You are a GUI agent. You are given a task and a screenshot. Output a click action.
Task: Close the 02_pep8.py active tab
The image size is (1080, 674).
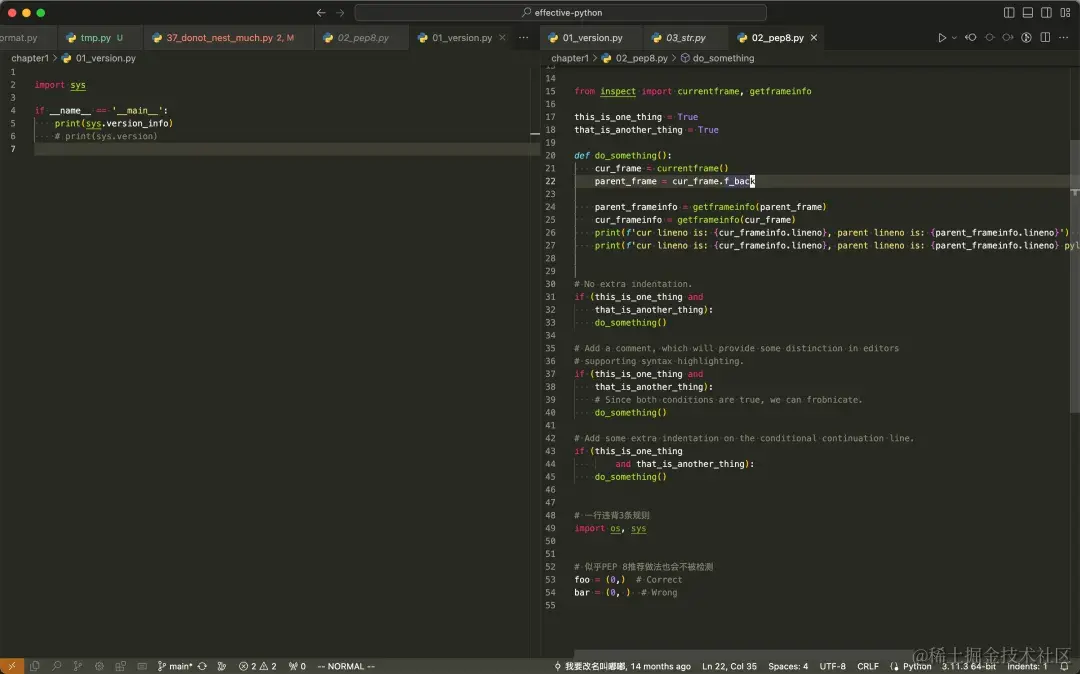[x=814, y=38]
